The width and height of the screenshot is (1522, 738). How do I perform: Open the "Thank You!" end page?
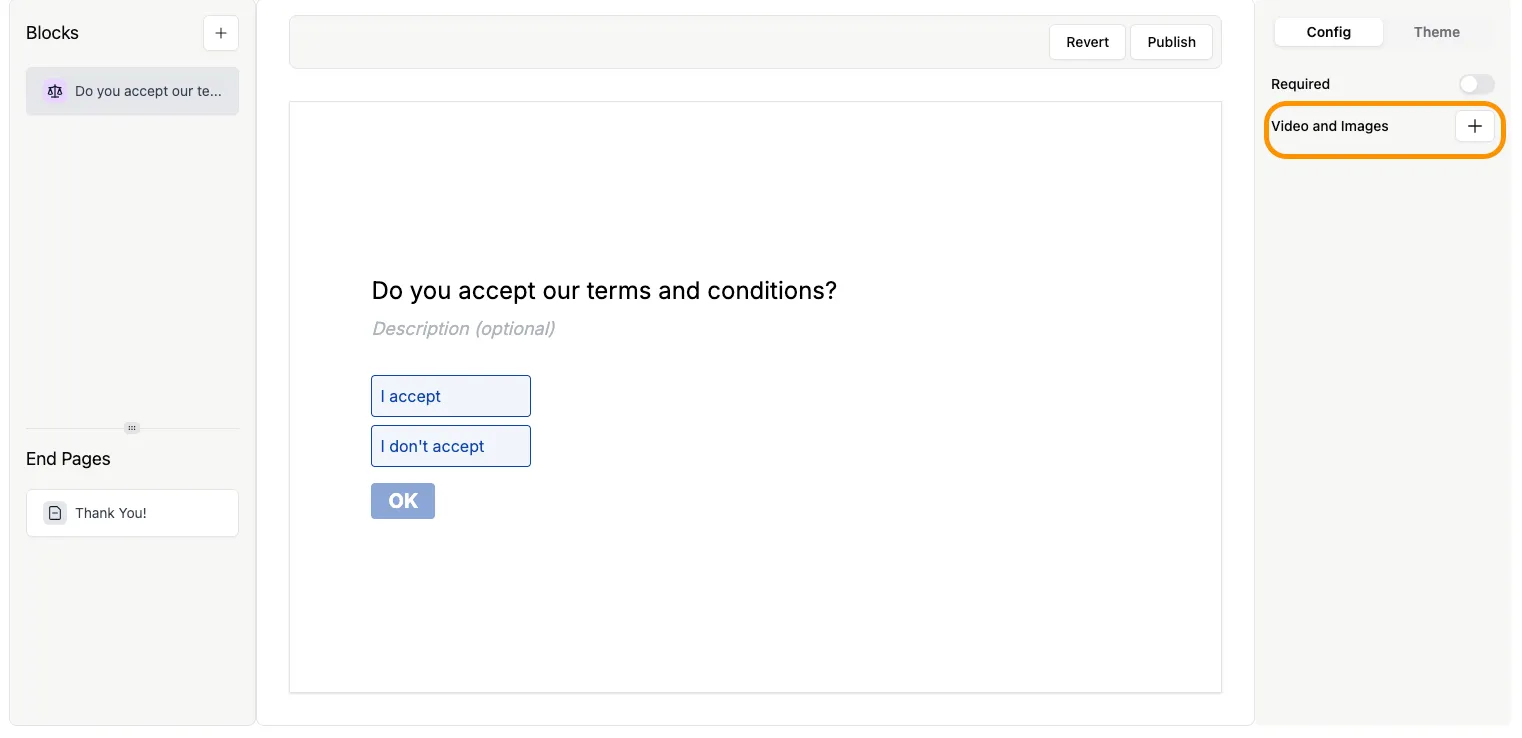tap(111, 513)
